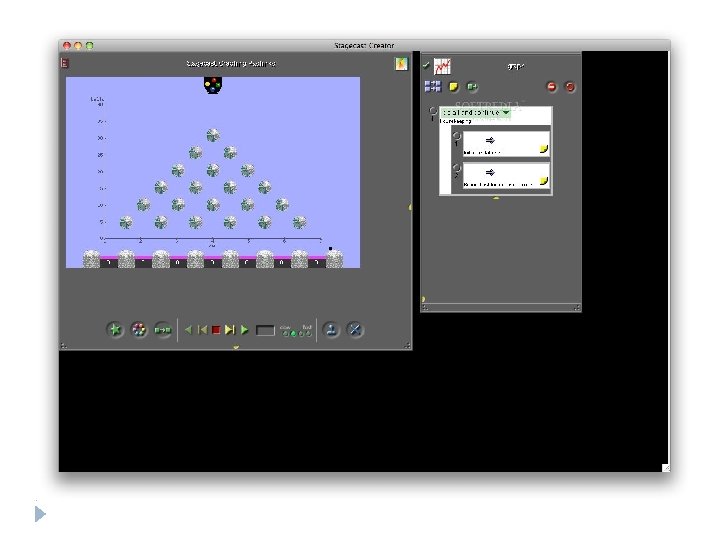Viewport: 720px width, 540px height.
Task: Toggle the spotlight circle for the rule group
Action: tap(433, 111)
